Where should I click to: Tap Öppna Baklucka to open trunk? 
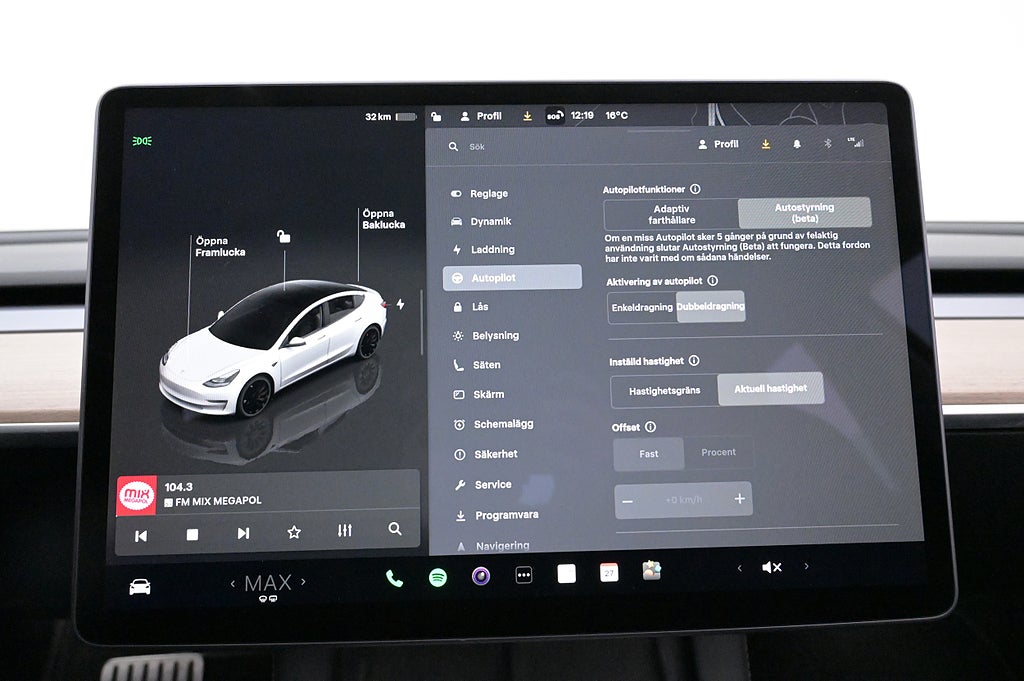(383, 219)
